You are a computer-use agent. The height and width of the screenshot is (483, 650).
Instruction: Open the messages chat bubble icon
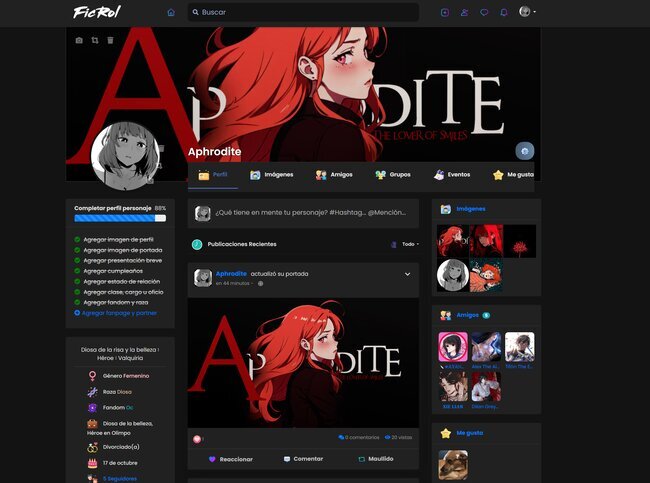[x=484, y=12]
